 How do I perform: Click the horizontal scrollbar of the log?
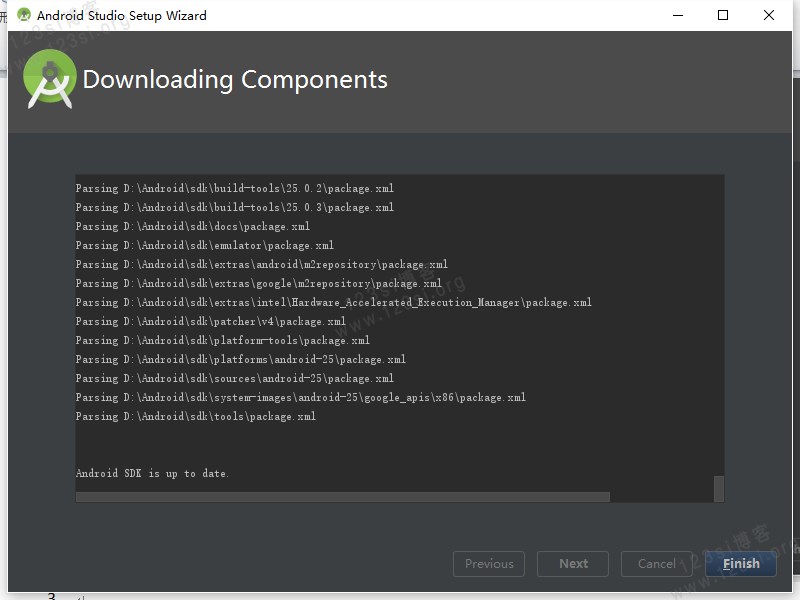(342, 497)
